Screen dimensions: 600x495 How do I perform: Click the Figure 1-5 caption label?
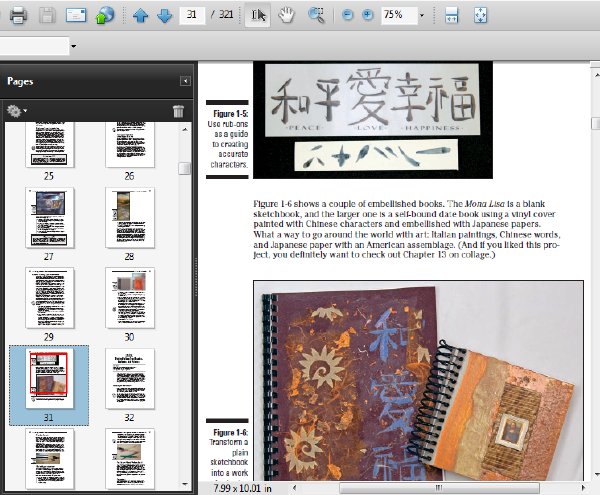[231, 114]
